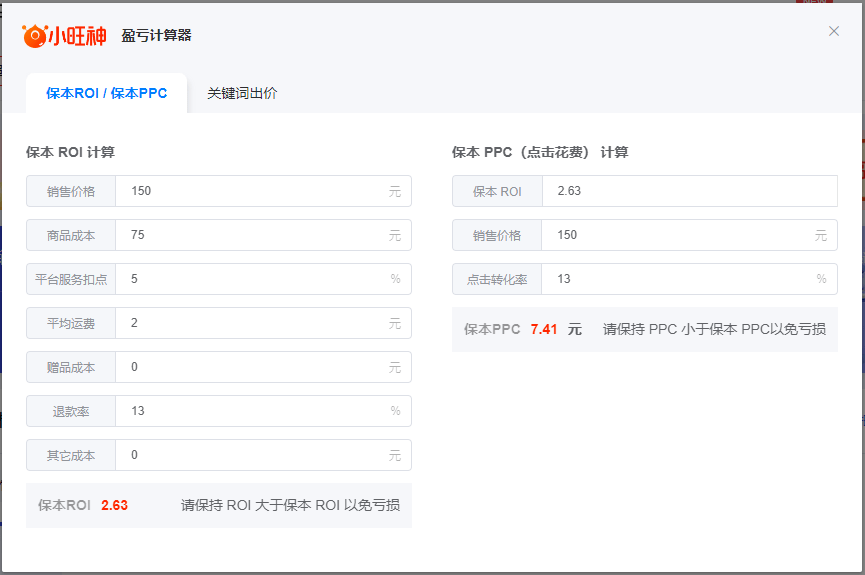865x575 pixels.
Task: Edit the 平台服务扣点 percentage field
Action: point(250,279)
